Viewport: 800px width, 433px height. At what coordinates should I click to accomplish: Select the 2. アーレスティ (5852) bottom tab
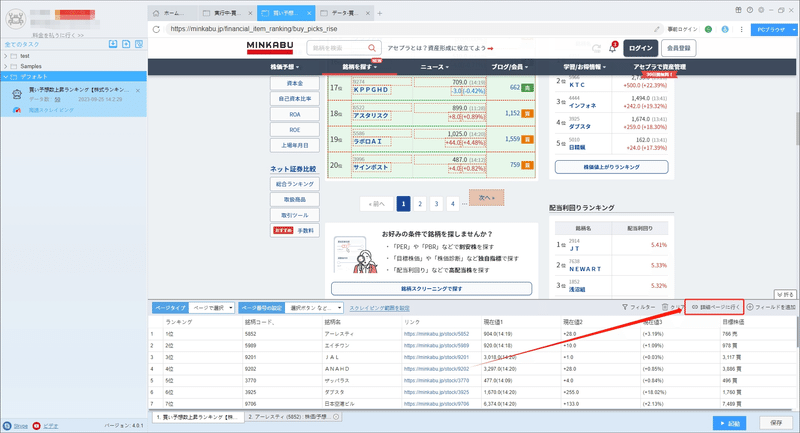294,417
